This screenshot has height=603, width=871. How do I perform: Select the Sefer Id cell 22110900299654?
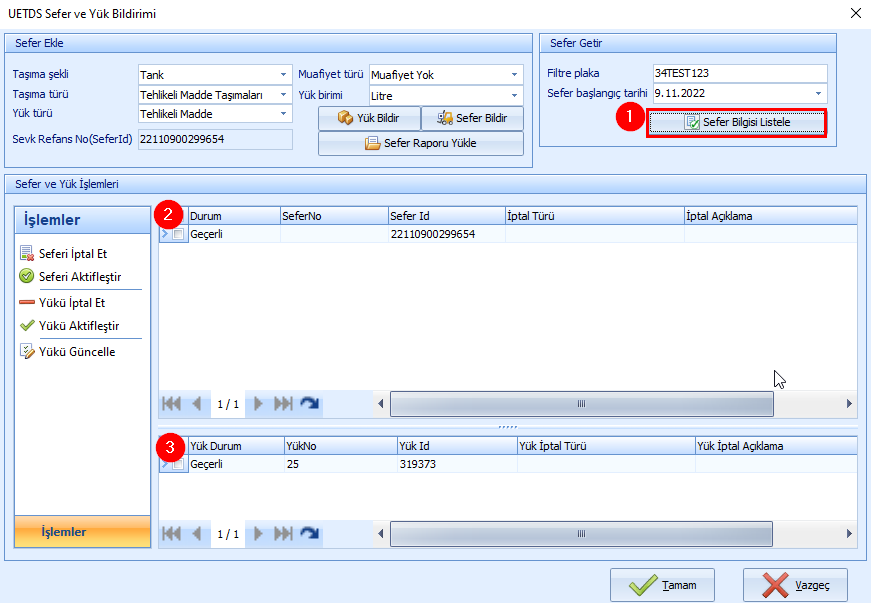447,234
